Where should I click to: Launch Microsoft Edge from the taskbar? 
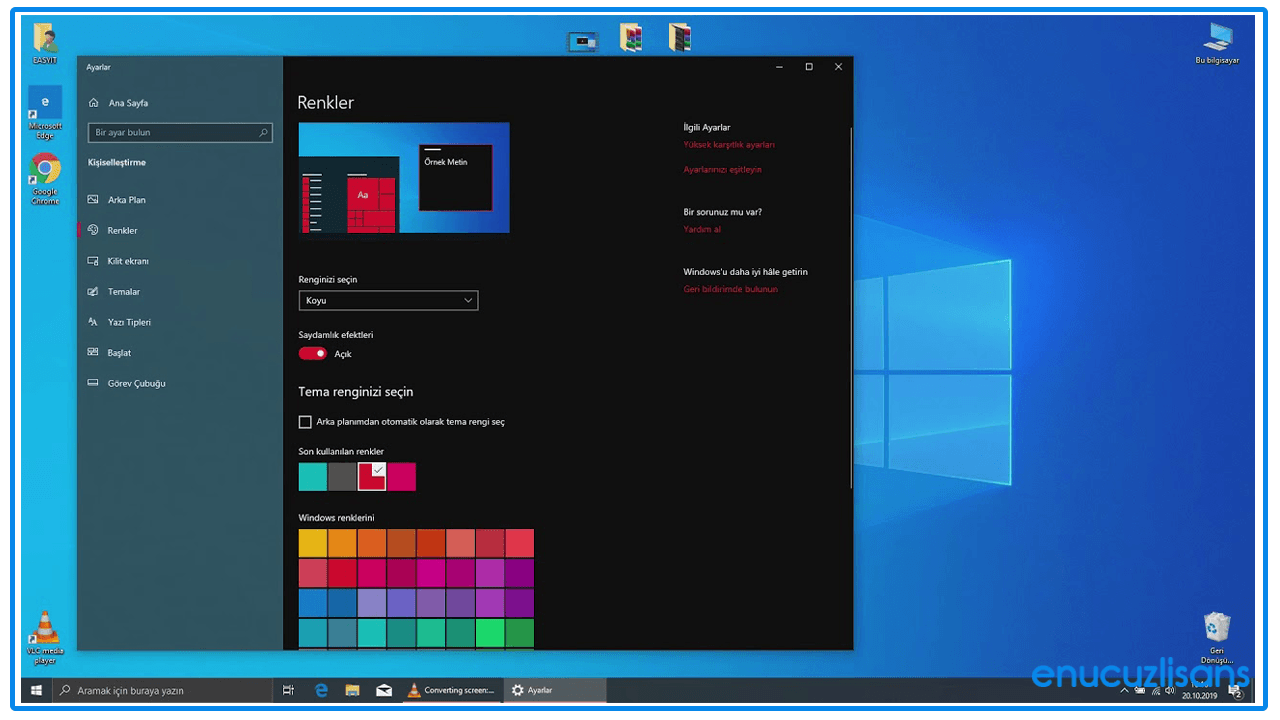click(x=320, y=690)
